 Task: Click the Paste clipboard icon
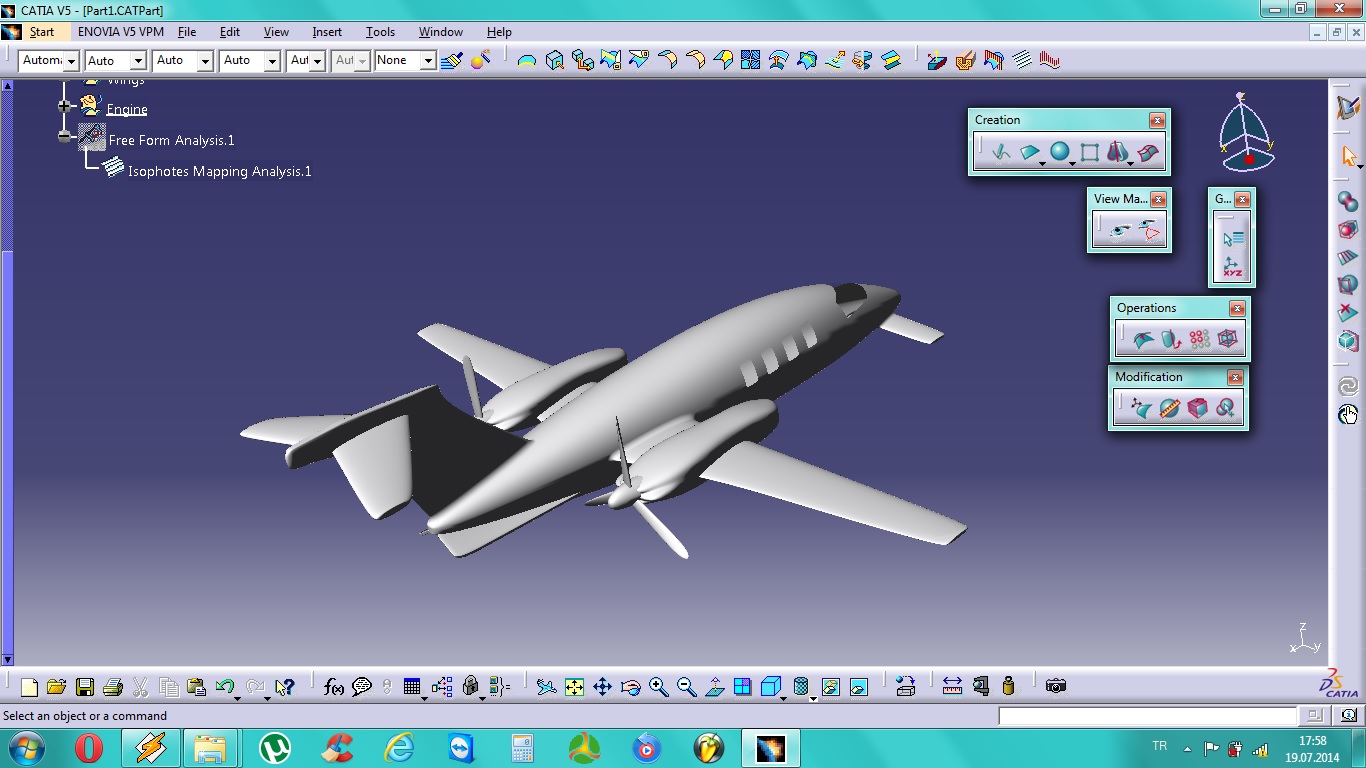pyautogui.click(x=196, y=687)
